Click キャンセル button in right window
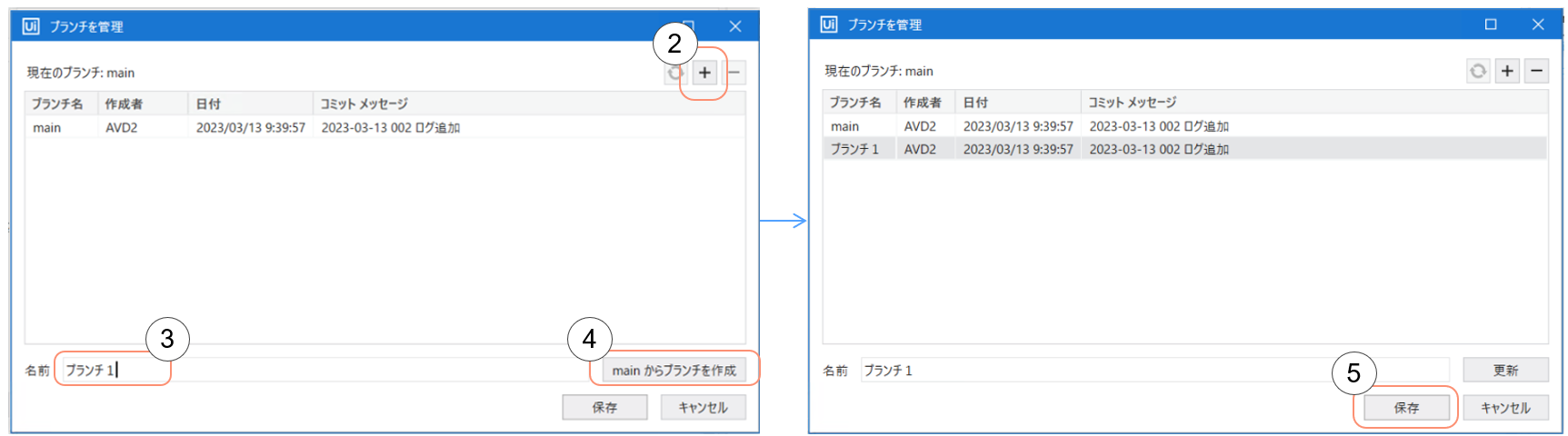The width and height of the screenshot is (1568, 436). [1505, 408]
